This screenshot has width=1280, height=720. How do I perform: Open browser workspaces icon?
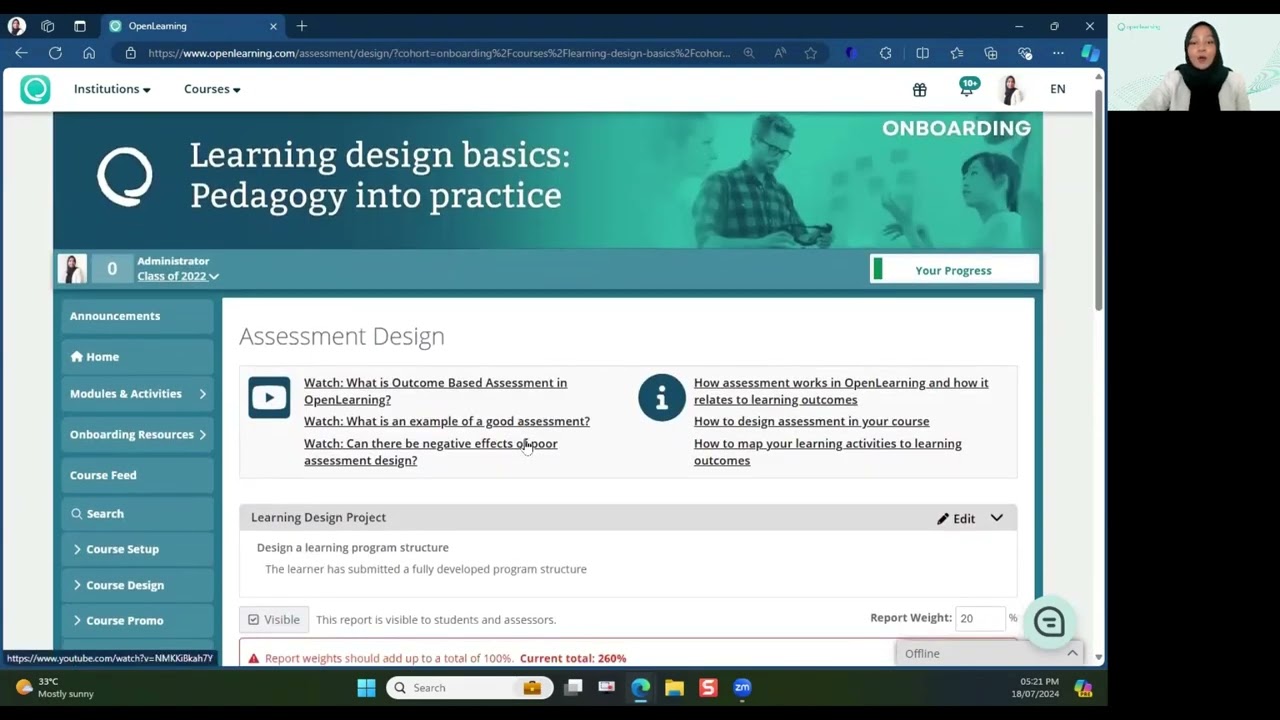coord(47,26)
